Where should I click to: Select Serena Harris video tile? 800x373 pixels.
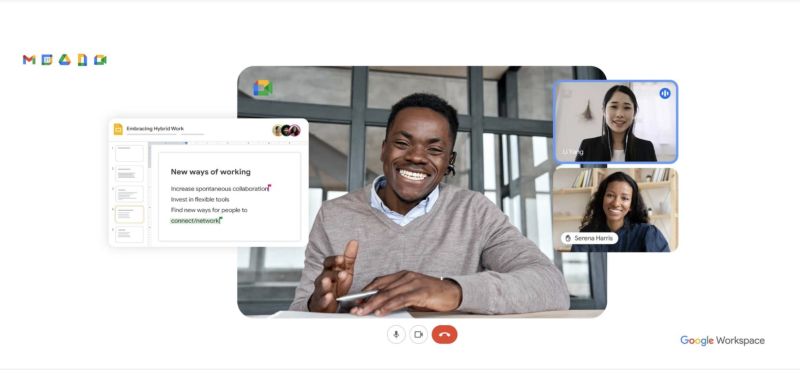(615, 210)
